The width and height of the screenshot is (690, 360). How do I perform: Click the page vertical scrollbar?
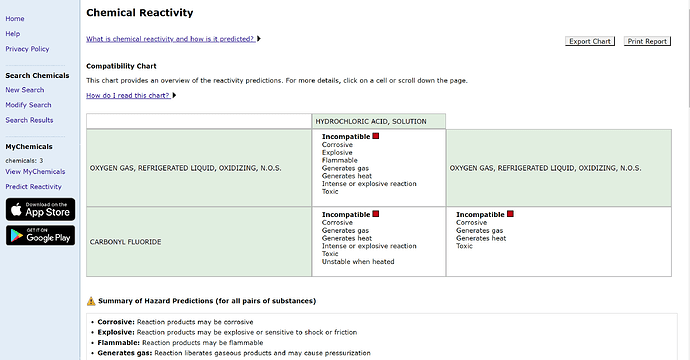tap(688, 180)
